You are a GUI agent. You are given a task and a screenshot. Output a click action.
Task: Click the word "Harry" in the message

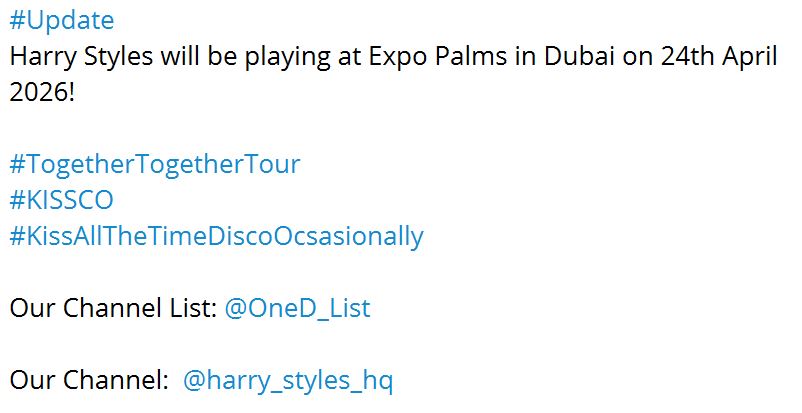coord(42,56)
